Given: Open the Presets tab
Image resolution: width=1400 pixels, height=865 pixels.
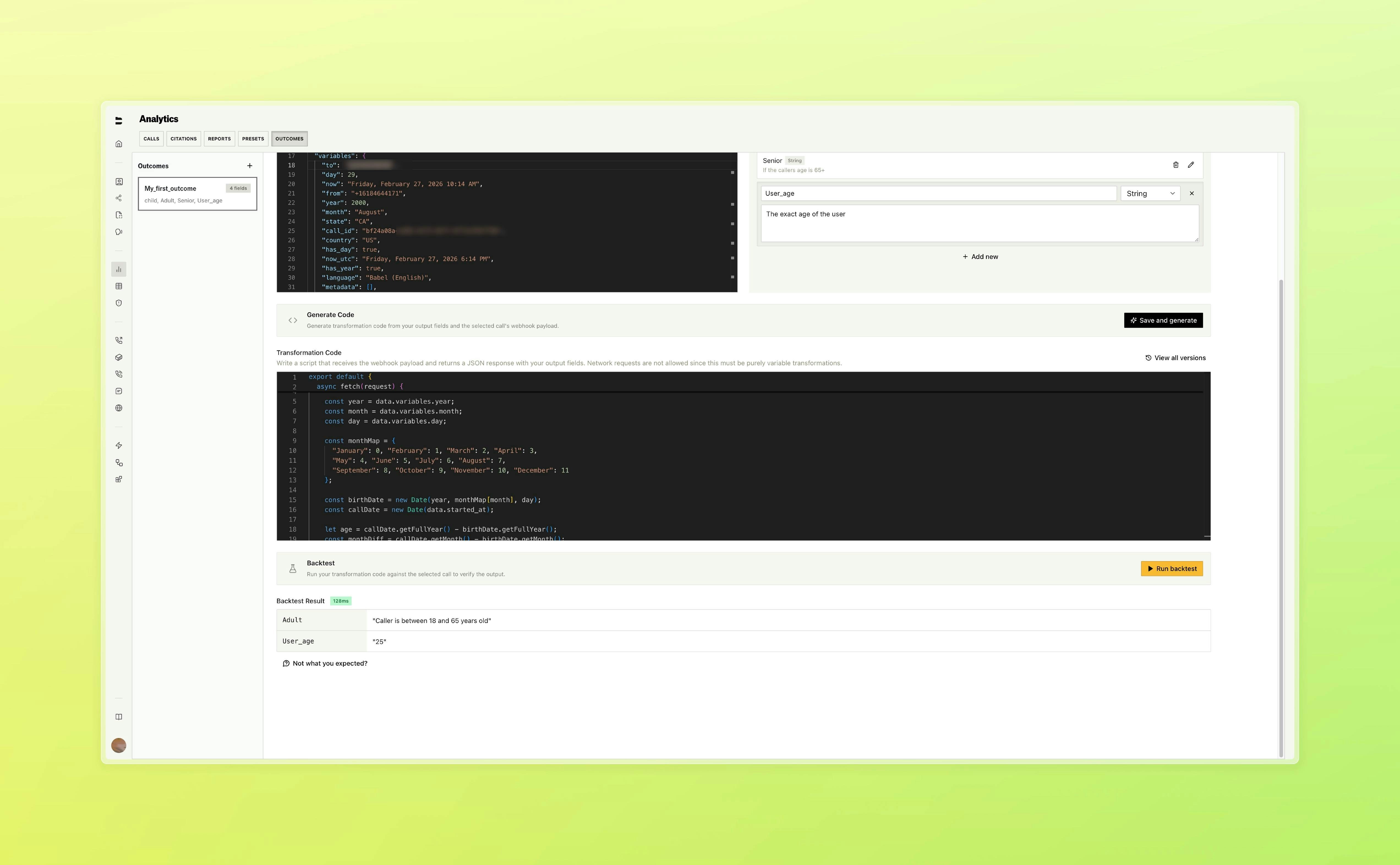Looking at the screenshot, I should pos(253,138).
